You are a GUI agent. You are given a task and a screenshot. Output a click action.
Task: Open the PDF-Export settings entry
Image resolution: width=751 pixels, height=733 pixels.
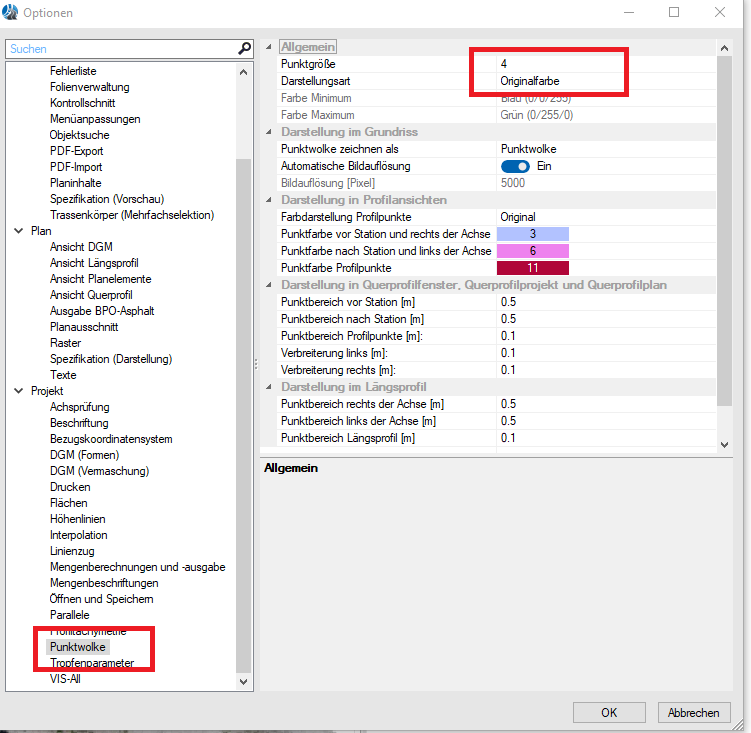point(76,151)
